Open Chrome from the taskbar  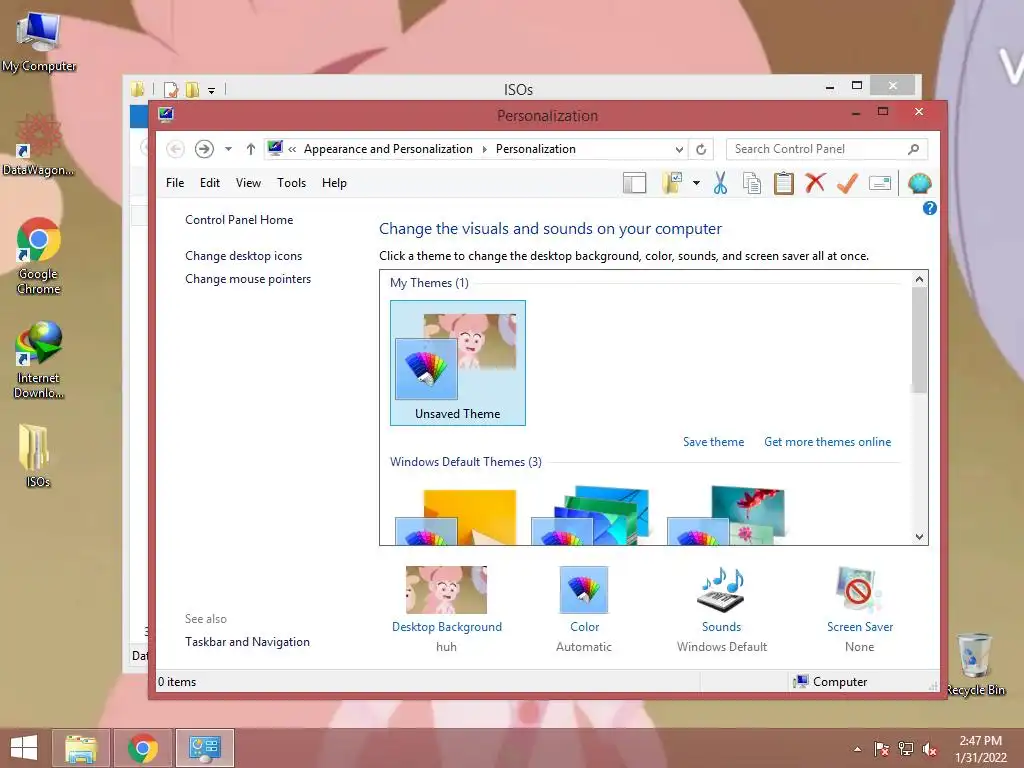click(x=143, y=748)
